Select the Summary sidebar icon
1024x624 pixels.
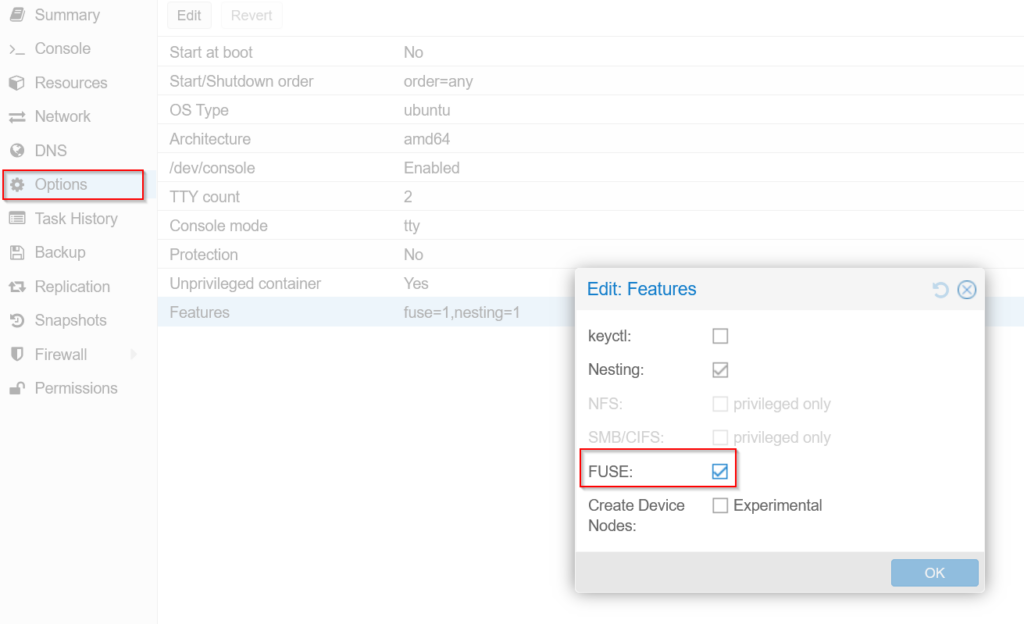(x=18, y=15)
